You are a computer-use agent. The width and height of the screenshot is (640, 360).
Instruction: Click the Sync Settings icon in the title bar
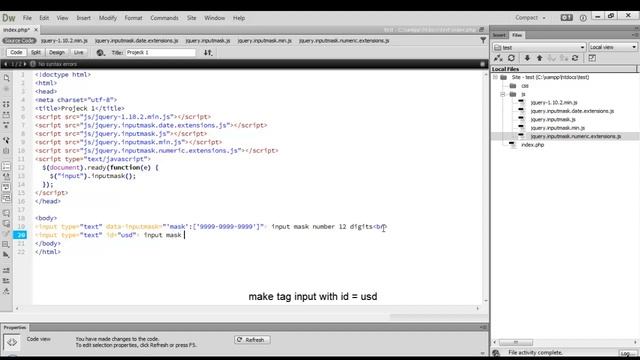tap(567, 18)
